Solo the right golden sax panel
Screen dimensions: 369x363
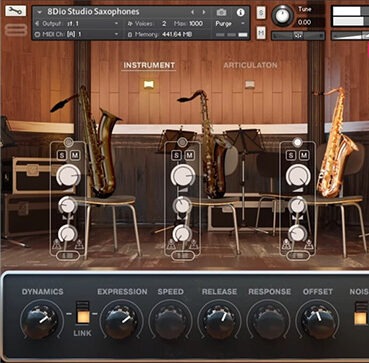coord(291,155)
